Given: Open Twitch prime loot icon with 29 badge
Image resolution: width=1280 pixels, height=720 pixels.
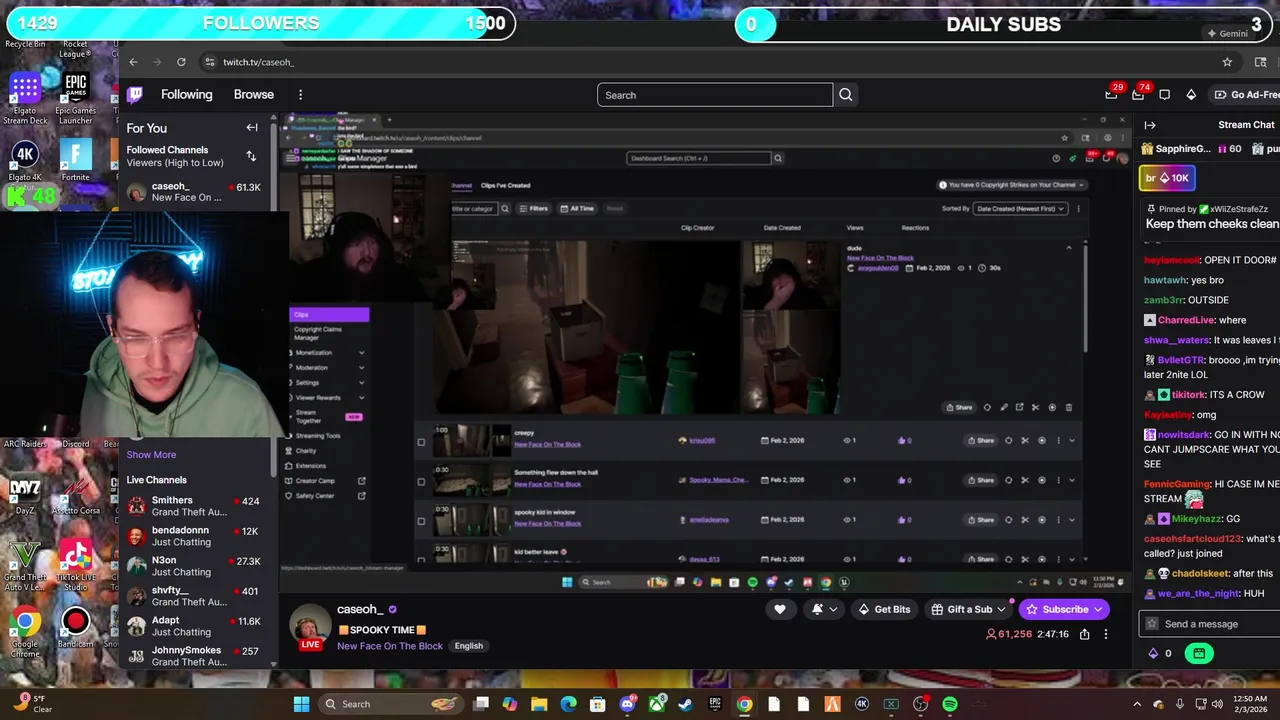Looking at the screenshot, I should [x=1111, y=95].
